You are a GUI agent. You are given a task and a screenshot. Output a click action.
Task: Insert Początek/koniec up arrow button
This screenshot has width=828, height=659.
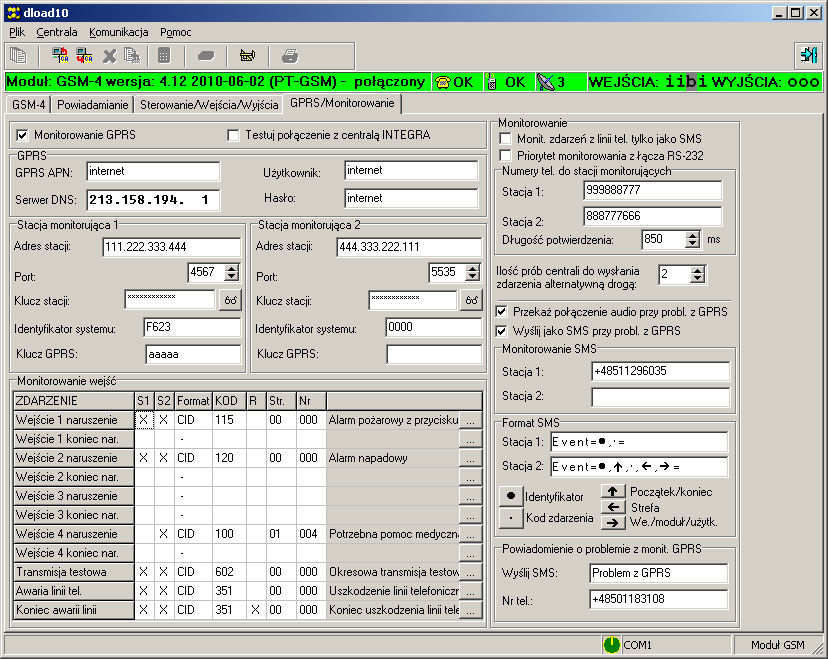(x=613, y=492)
